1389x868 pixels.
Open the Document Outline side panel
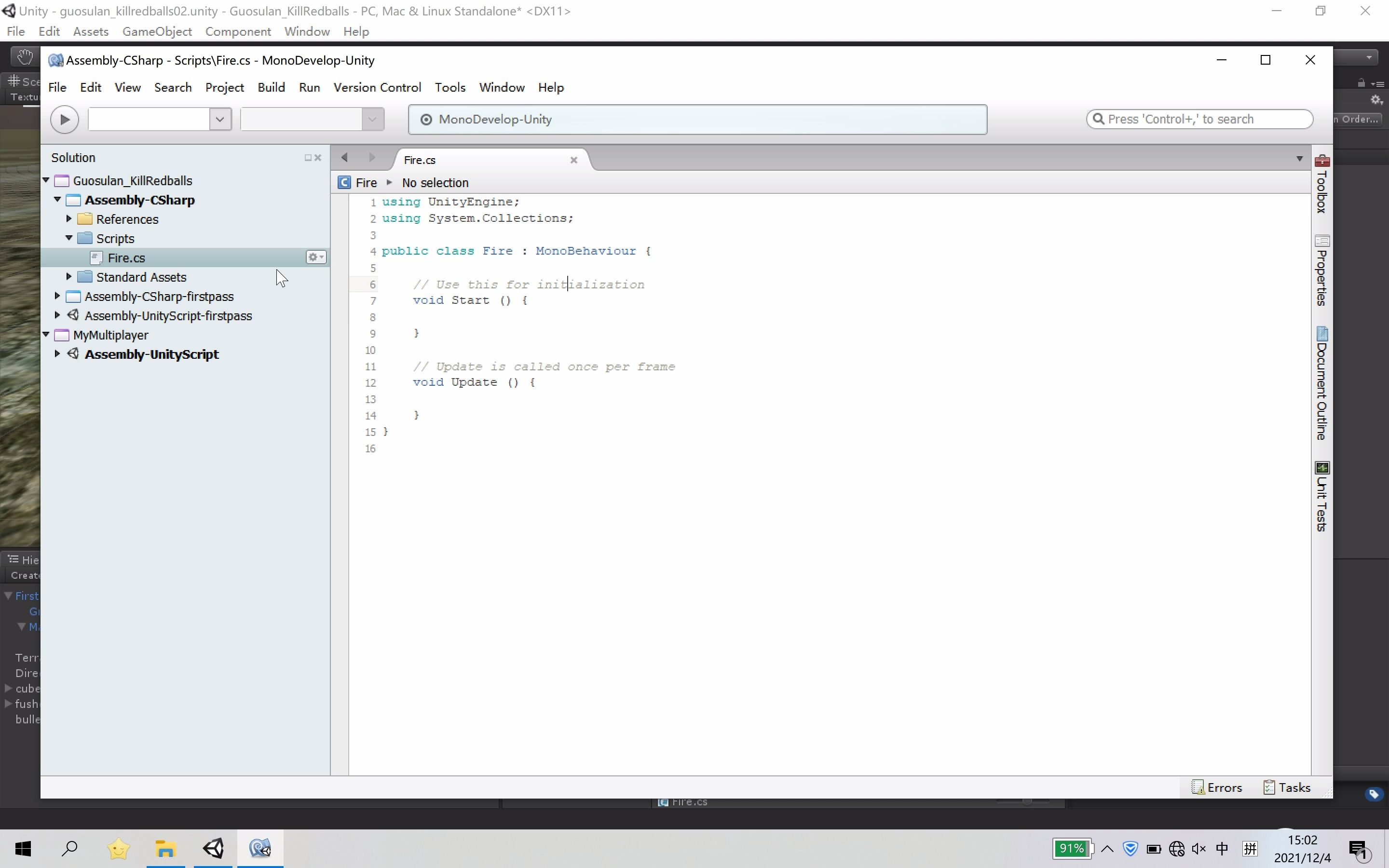[x=1321, y=383]
